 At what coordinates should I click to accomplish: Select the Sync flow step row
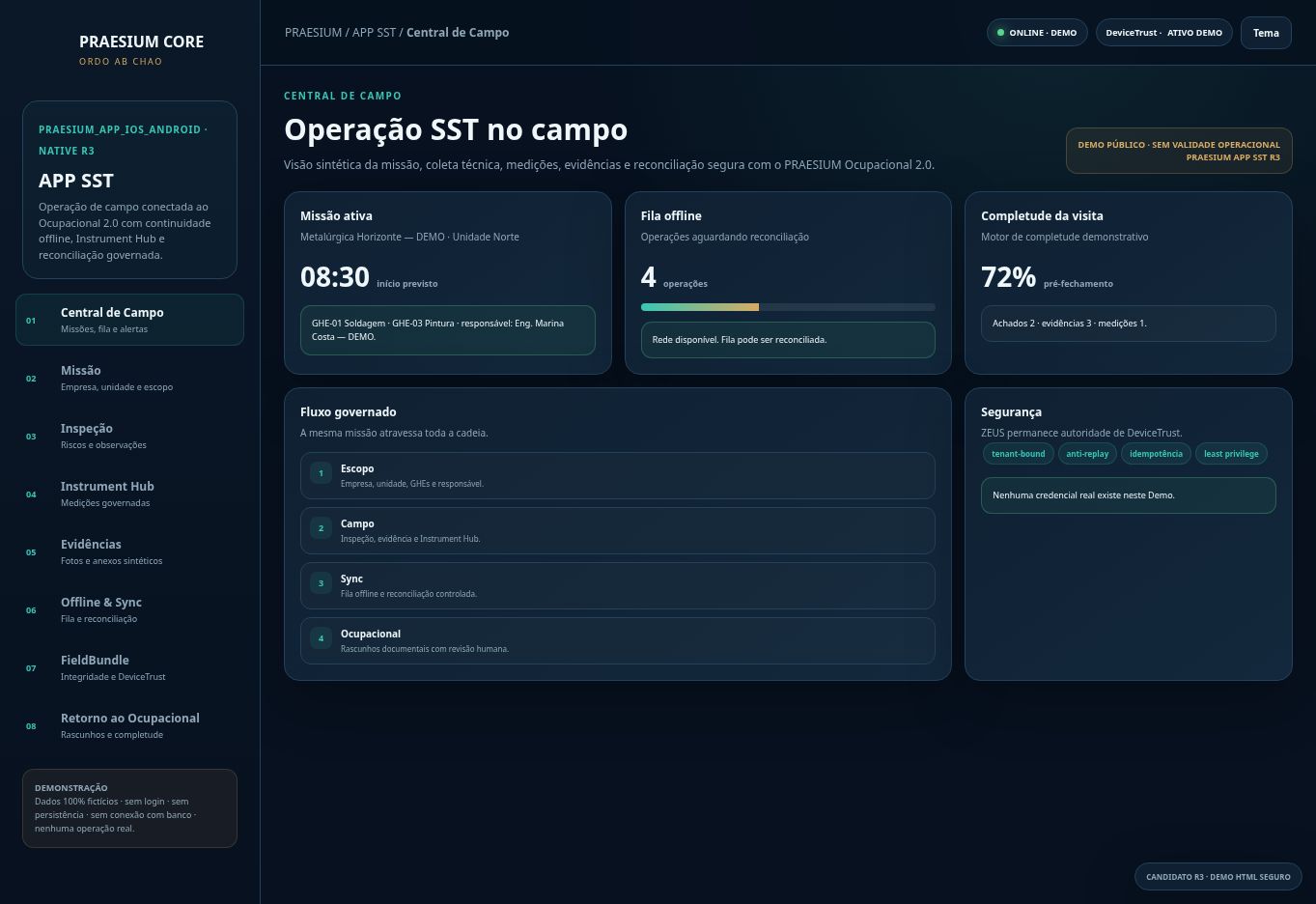618,585
